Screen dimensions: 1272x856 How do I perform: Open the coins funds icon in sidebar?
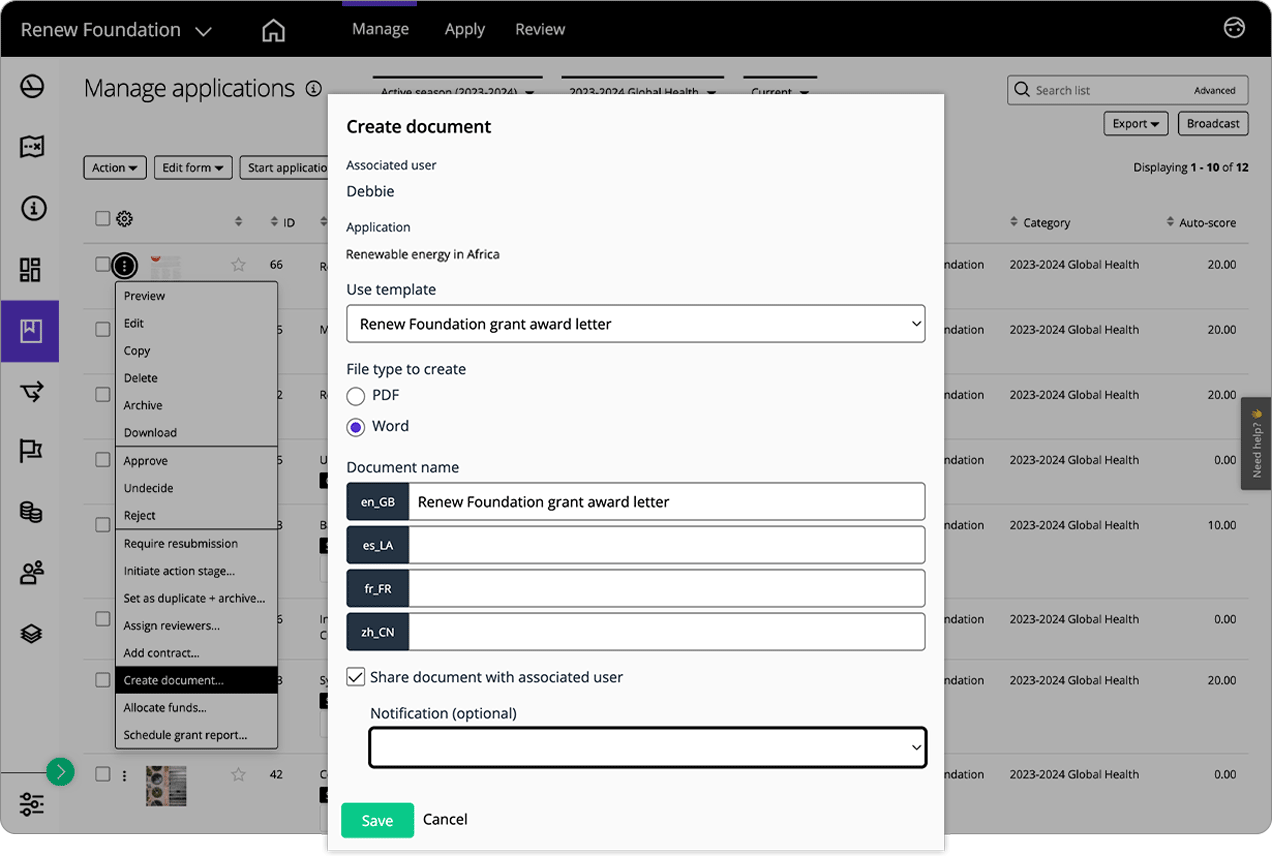click(x=31, y=512)
